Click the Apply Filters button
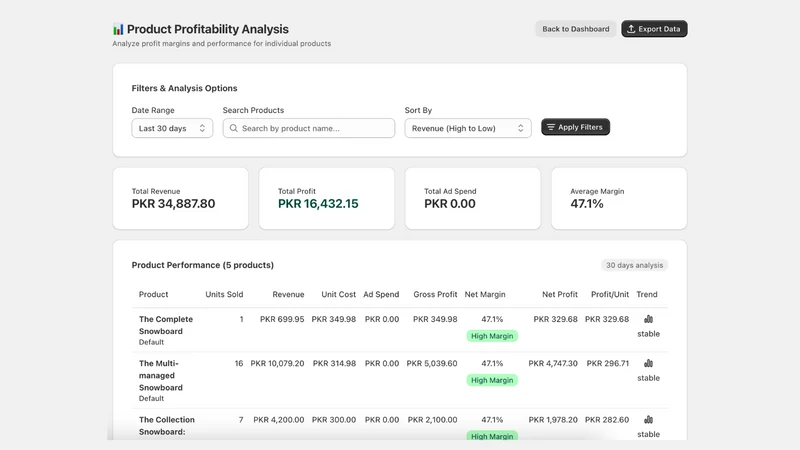Image resolution: width=800 pixels, height=450 pixels. point(576,127)
